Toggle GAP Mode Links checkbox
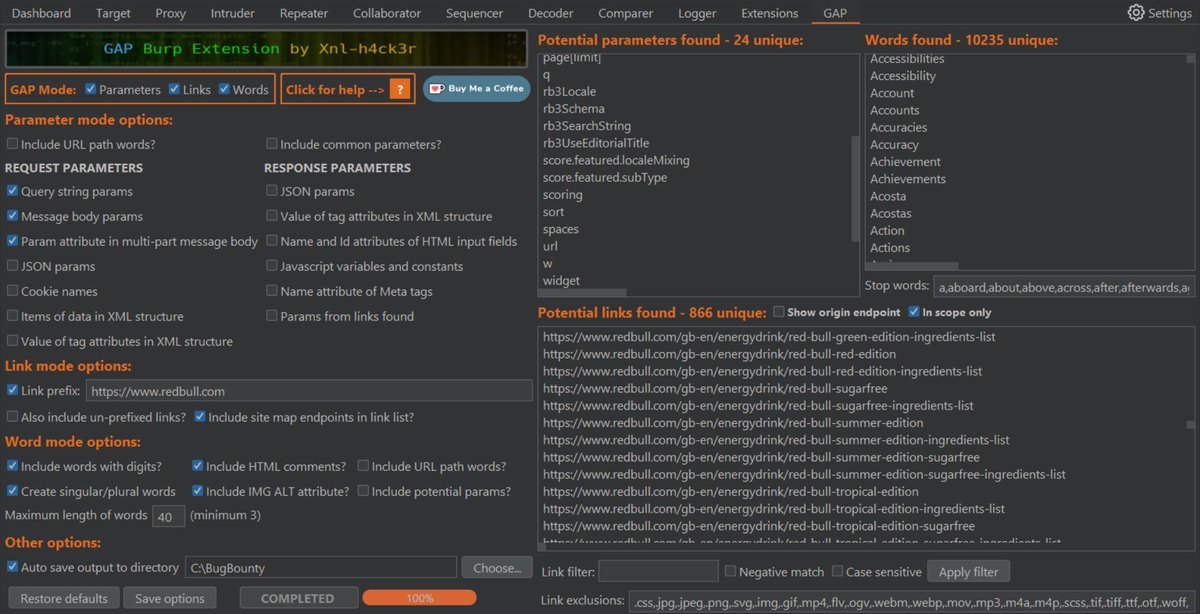 coord(174,89)
